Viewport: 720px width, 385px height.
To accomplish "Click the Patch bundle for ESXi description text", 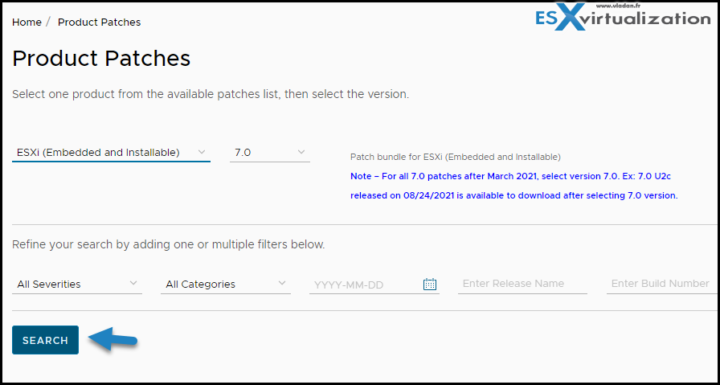I will pyautogui.click(x=455, y=157).
